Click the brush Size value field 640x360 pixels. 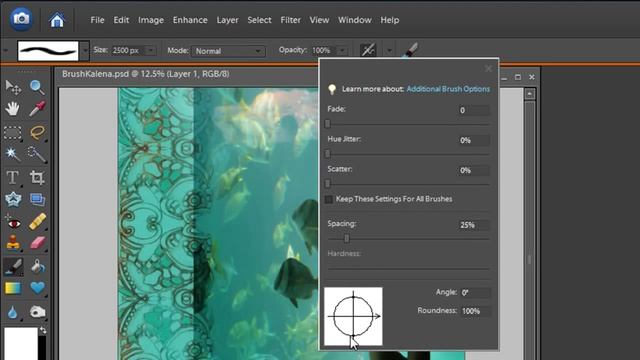click(128, 51)
